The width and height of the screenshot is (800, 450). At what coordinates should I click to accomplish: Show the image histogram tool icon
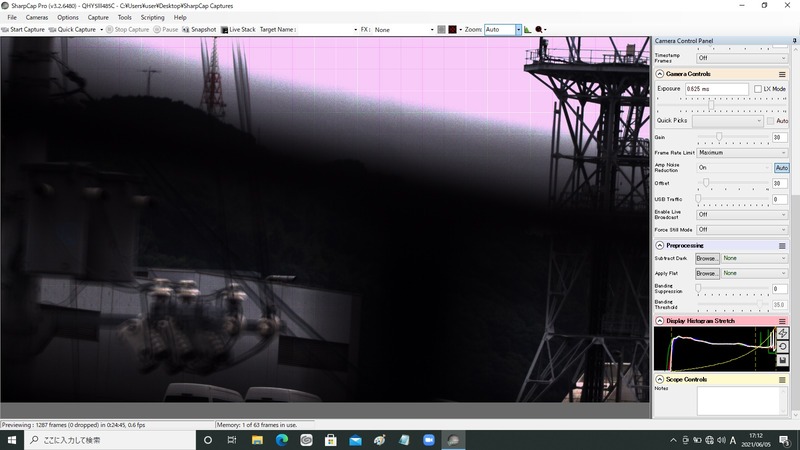point(528,30)
